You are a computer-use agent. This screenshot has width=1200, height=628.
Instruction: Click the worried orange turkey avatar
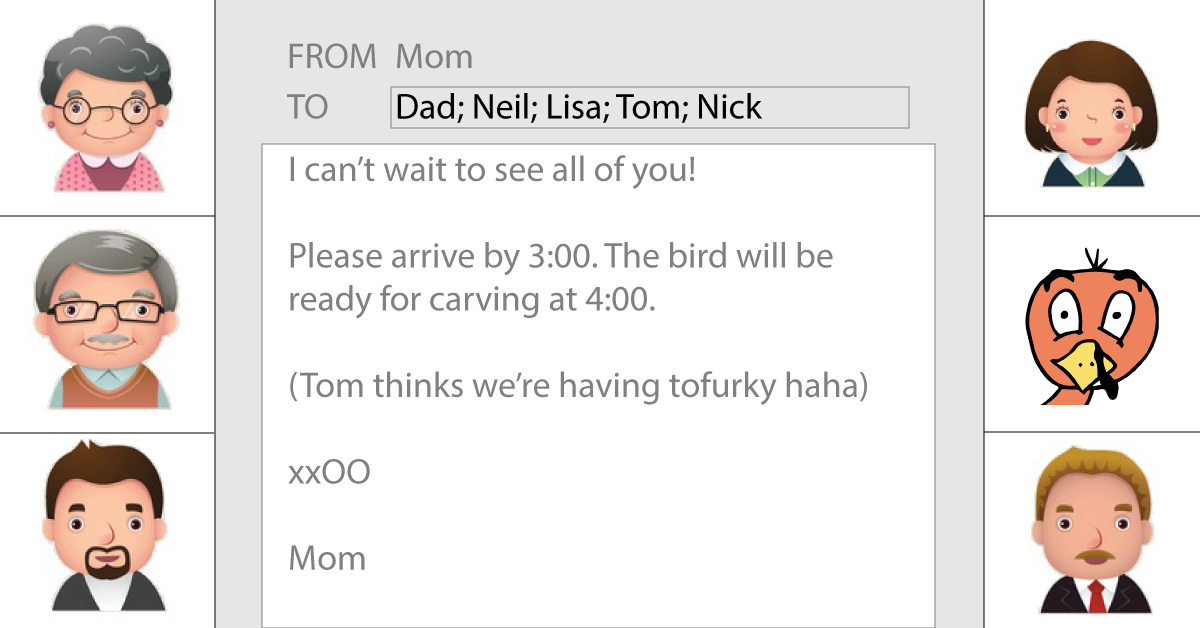1092,327
